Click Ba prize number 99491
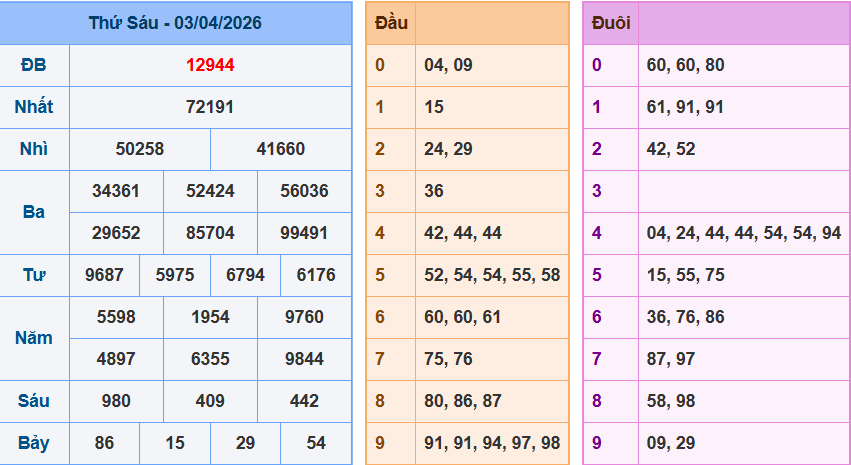 click(x=304, y=233)
